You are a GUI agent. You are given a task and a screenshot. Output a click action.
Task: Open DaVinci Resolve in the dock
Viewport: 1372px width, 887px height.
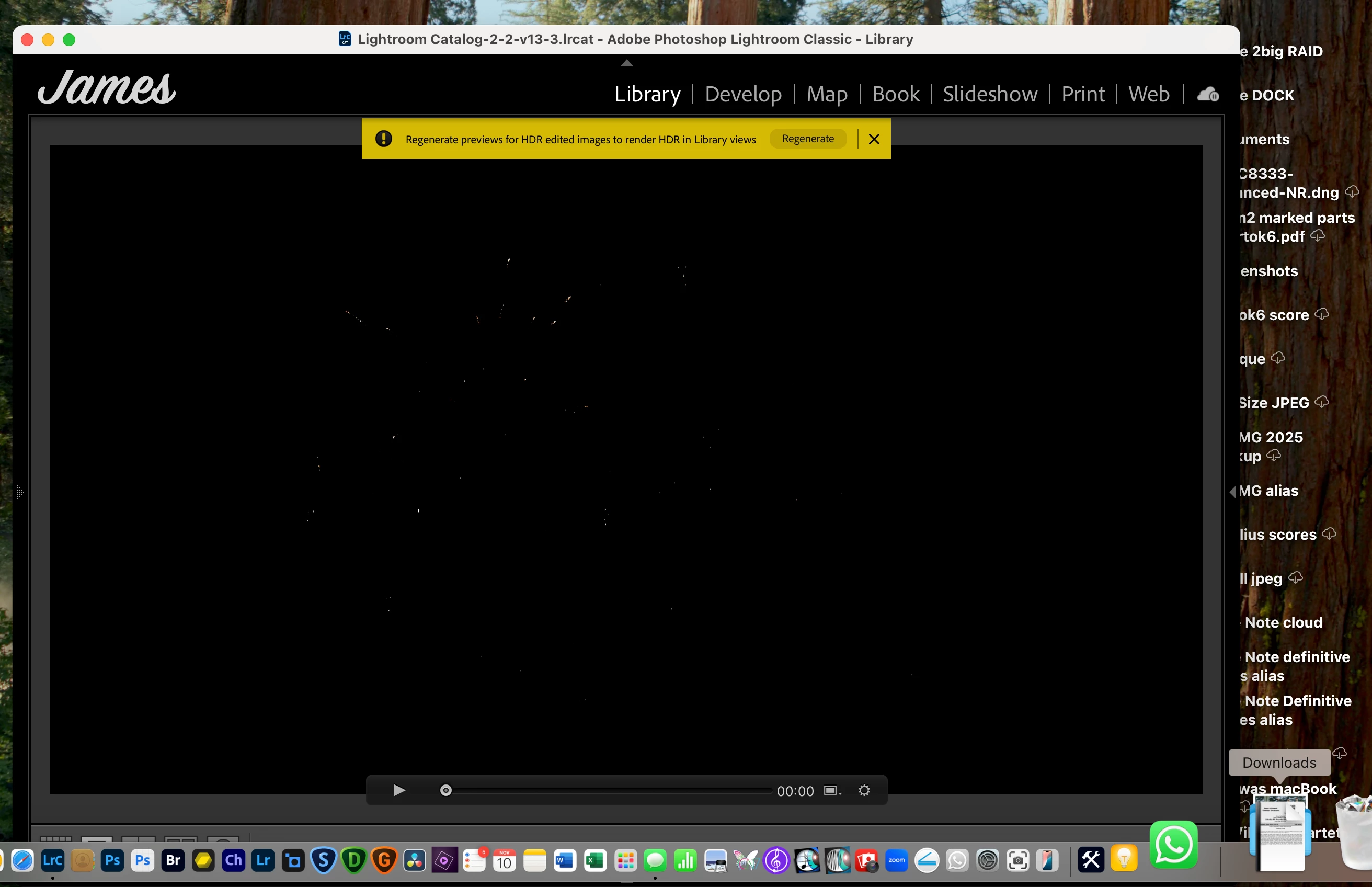point(414,860)
